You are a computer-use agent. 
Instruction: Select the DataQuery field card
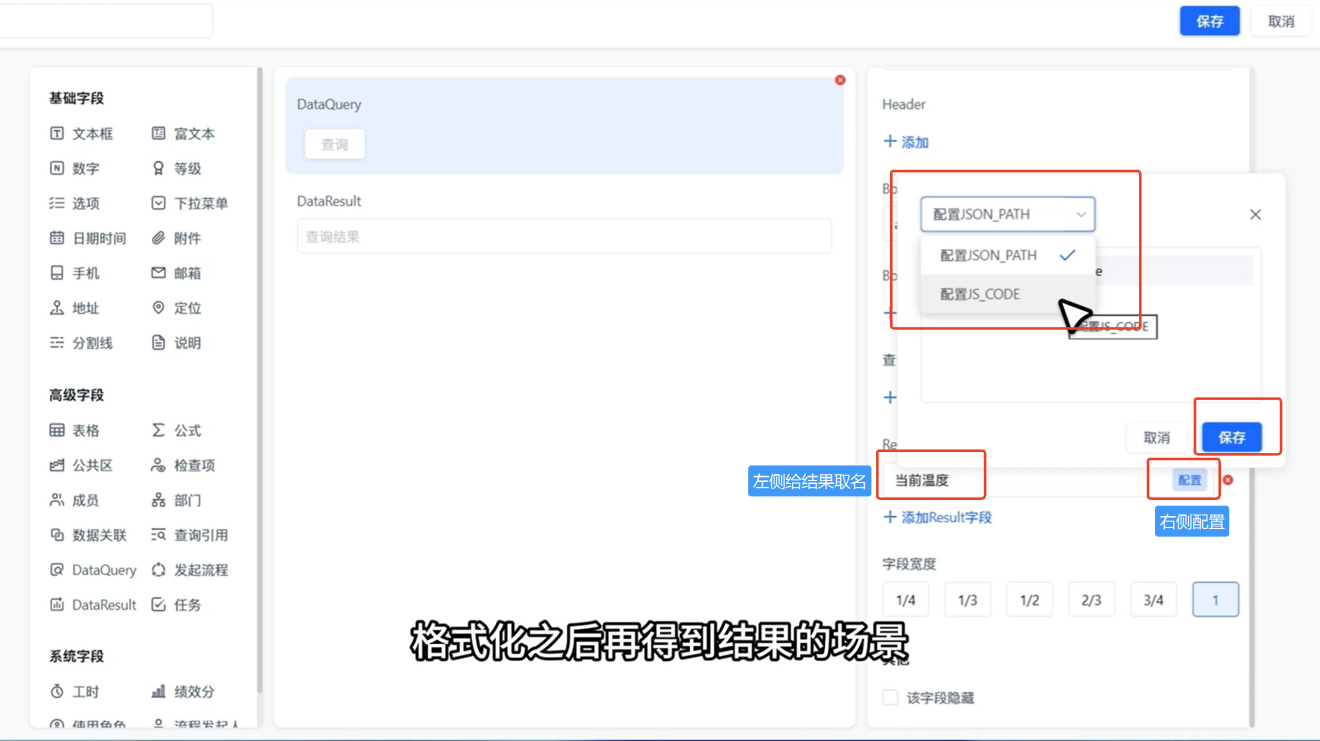point(565,126)
